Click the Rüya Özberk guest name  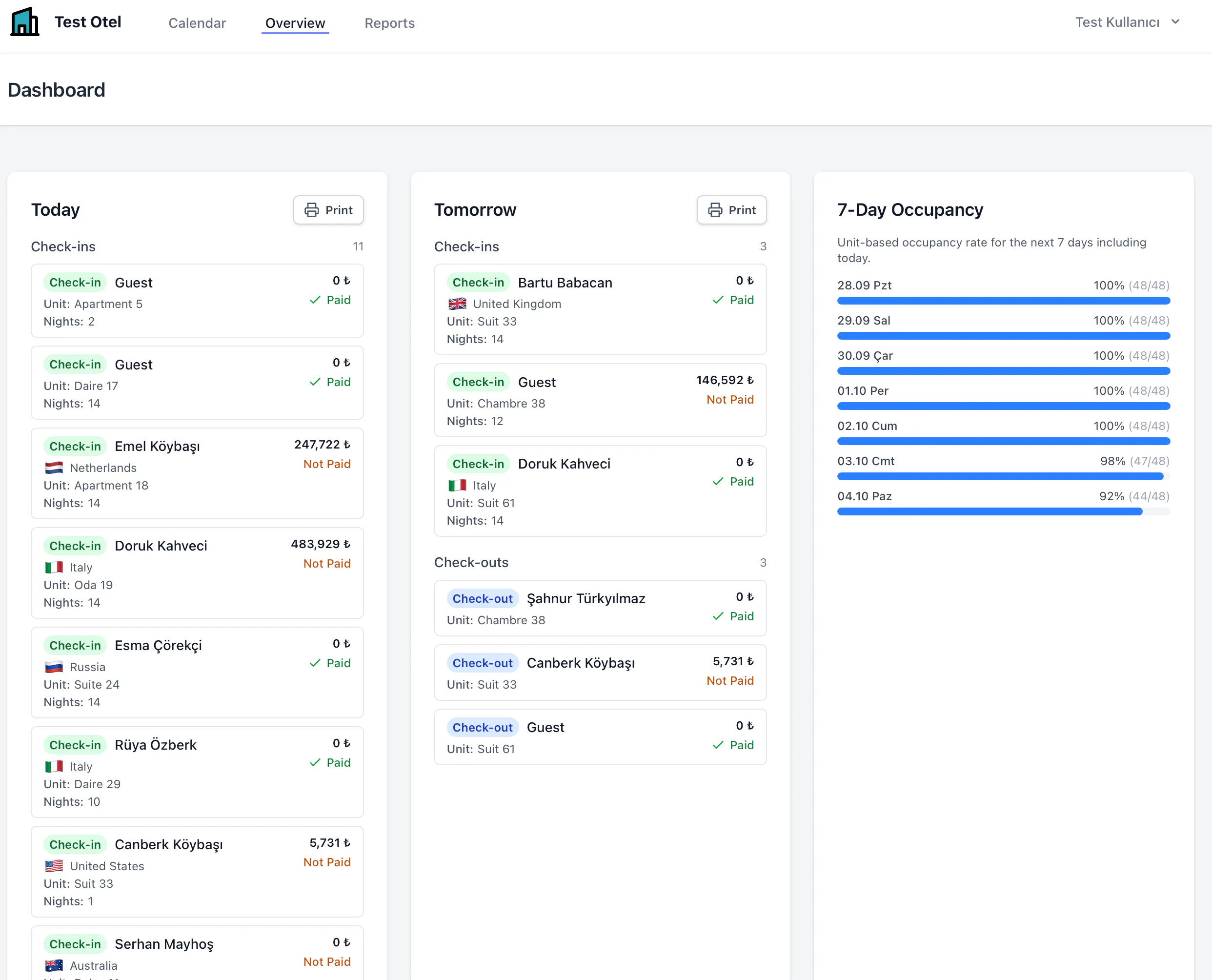coord(156,745)
